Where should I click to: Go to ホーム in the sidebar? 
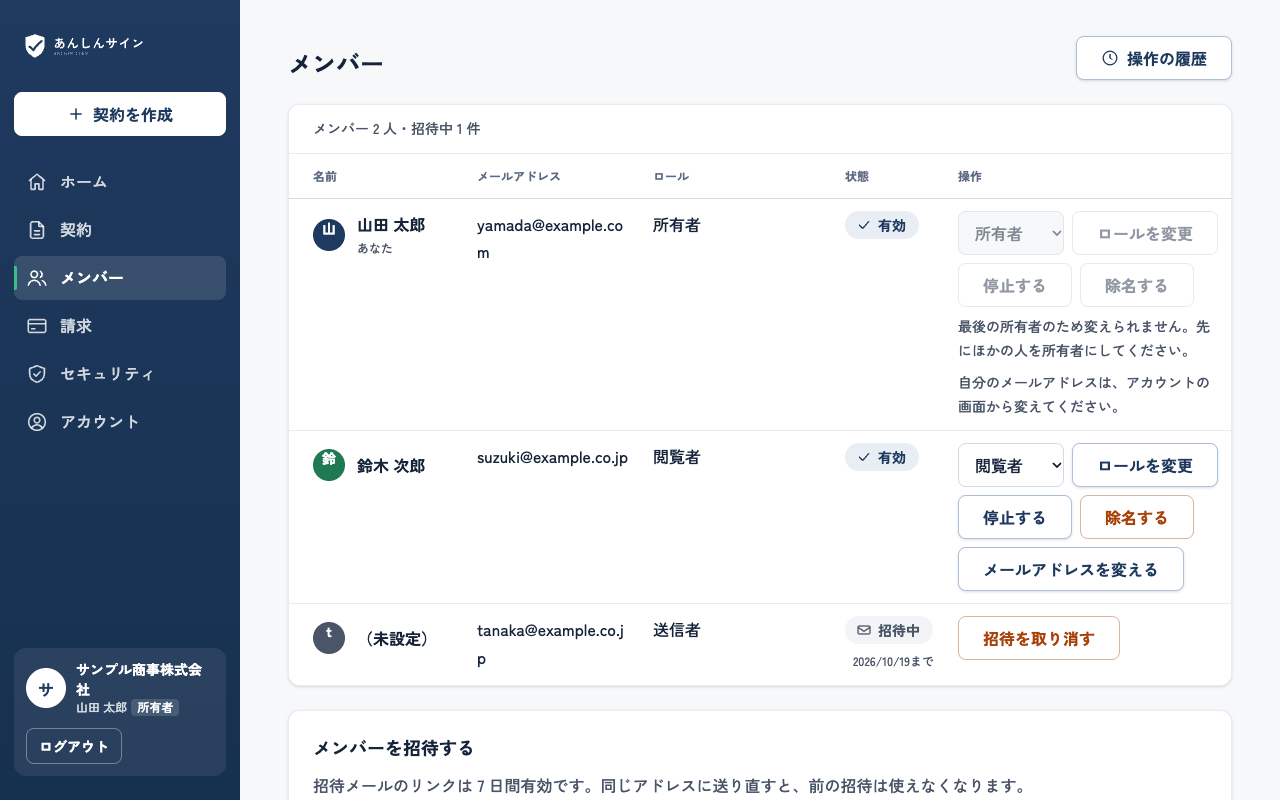pyautogui.click(x=120, y=182)
